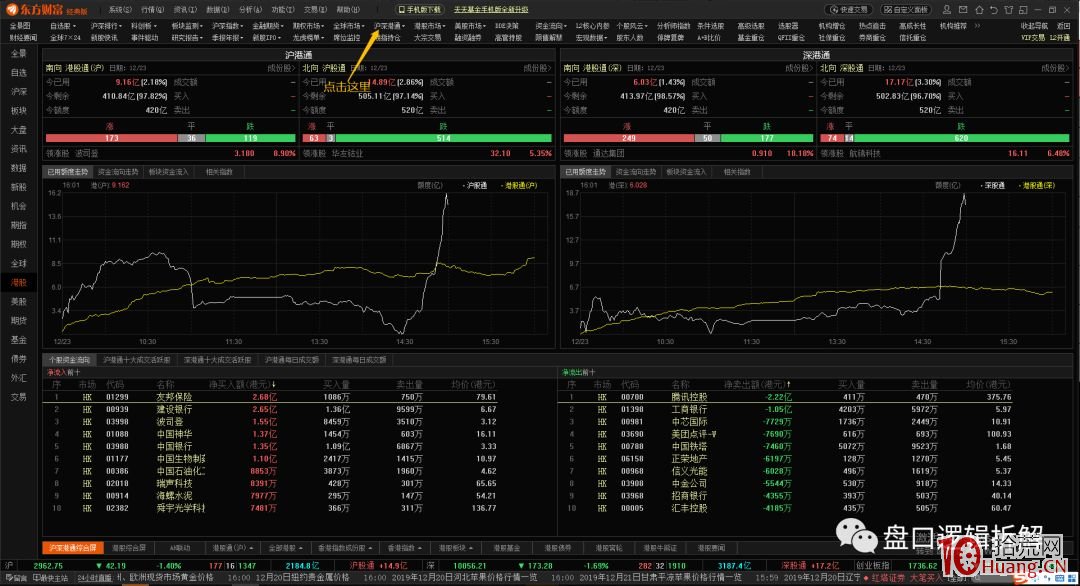This screenshot has width=1080, height=586.
Task: Expand the 港股市场 dropdown
Action: [430, 26]
